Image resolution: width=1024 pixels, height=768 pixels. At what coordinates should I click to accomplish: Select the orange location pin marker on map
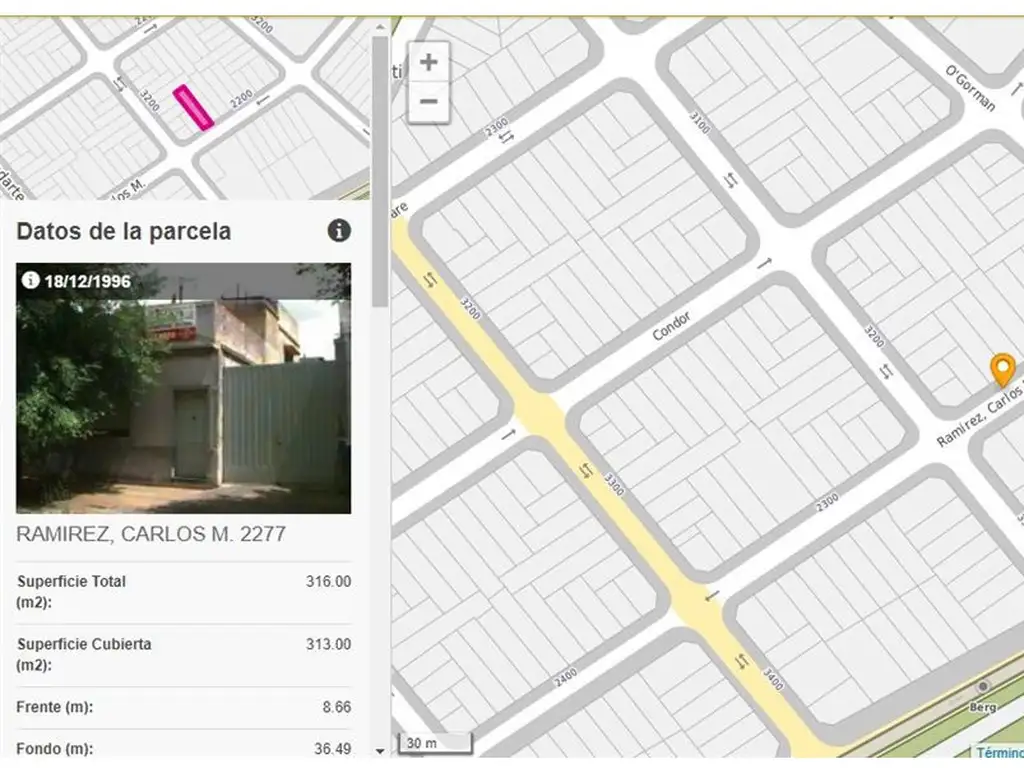point(1002,370)
